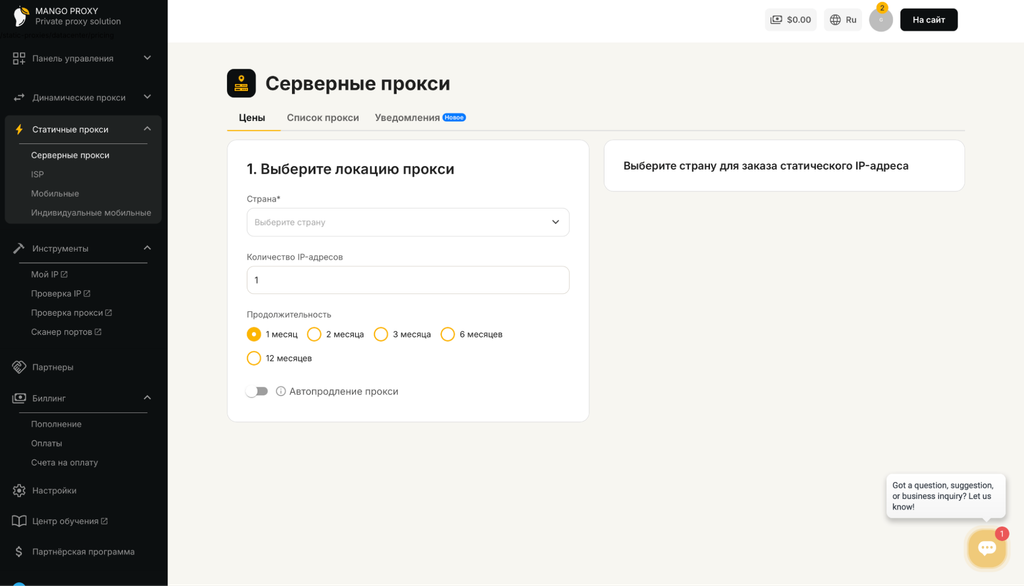Viewport: 1024px width, 586px height.
Task: Open Мобильные proxies in sidebar
Action: tap(55, 193)
